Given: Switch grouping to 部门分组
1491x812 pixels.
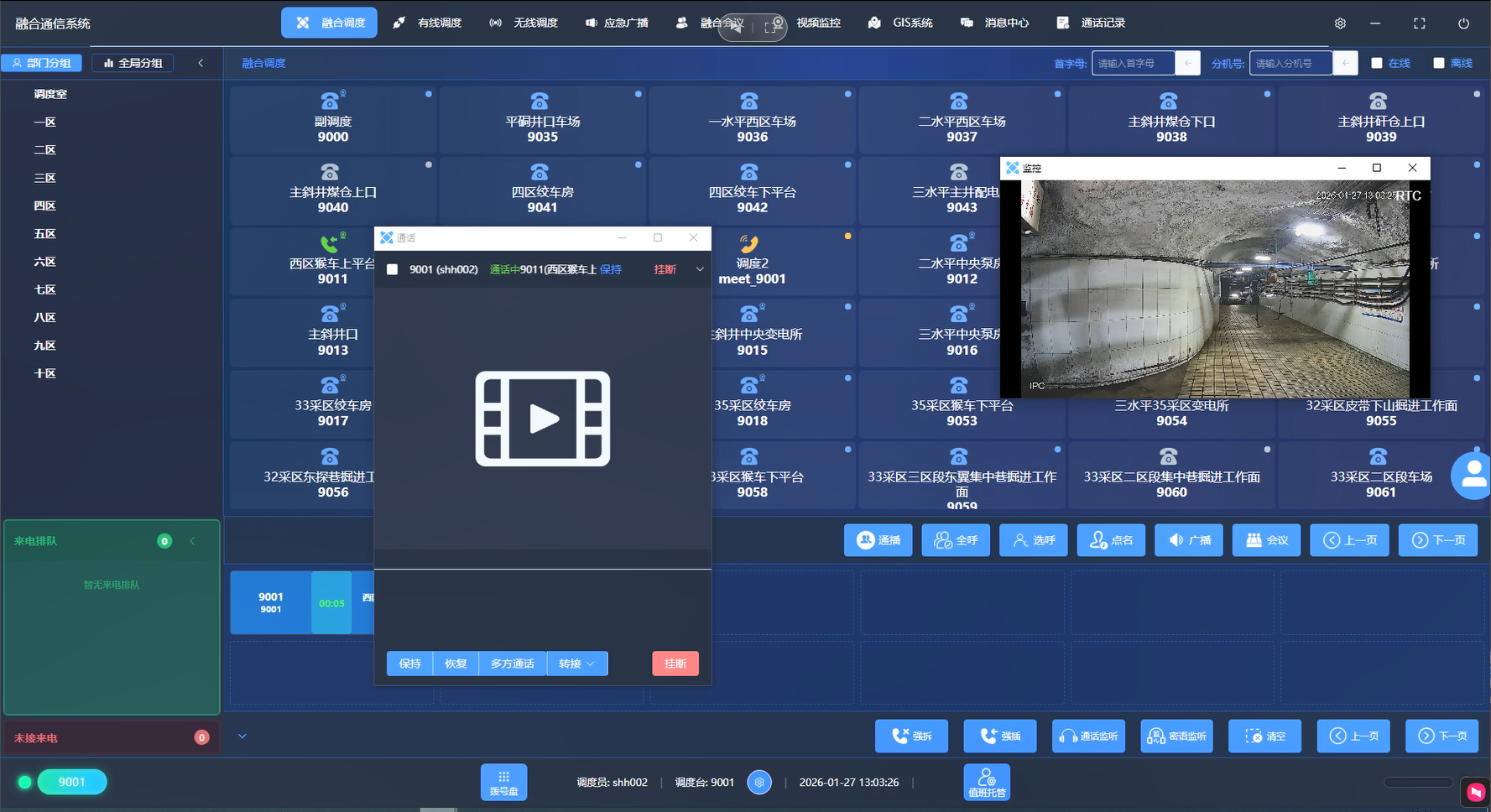Looking at the screenshot, I should click(x=42, y=63).
